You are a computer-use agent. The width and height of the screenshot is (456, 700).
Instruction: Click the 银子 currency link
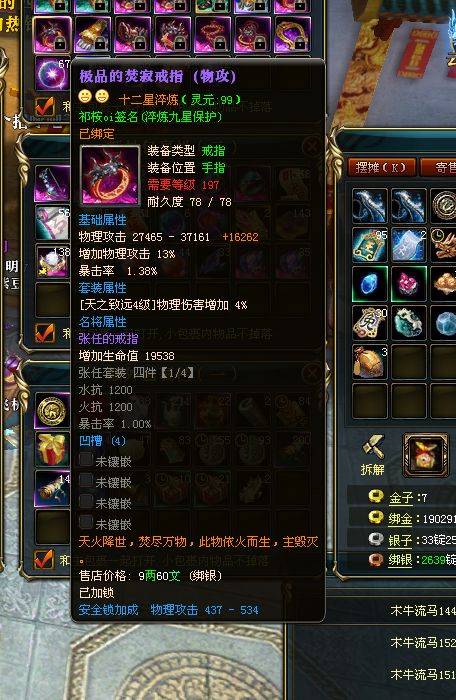pyautogui.click(x=400, y=540)
